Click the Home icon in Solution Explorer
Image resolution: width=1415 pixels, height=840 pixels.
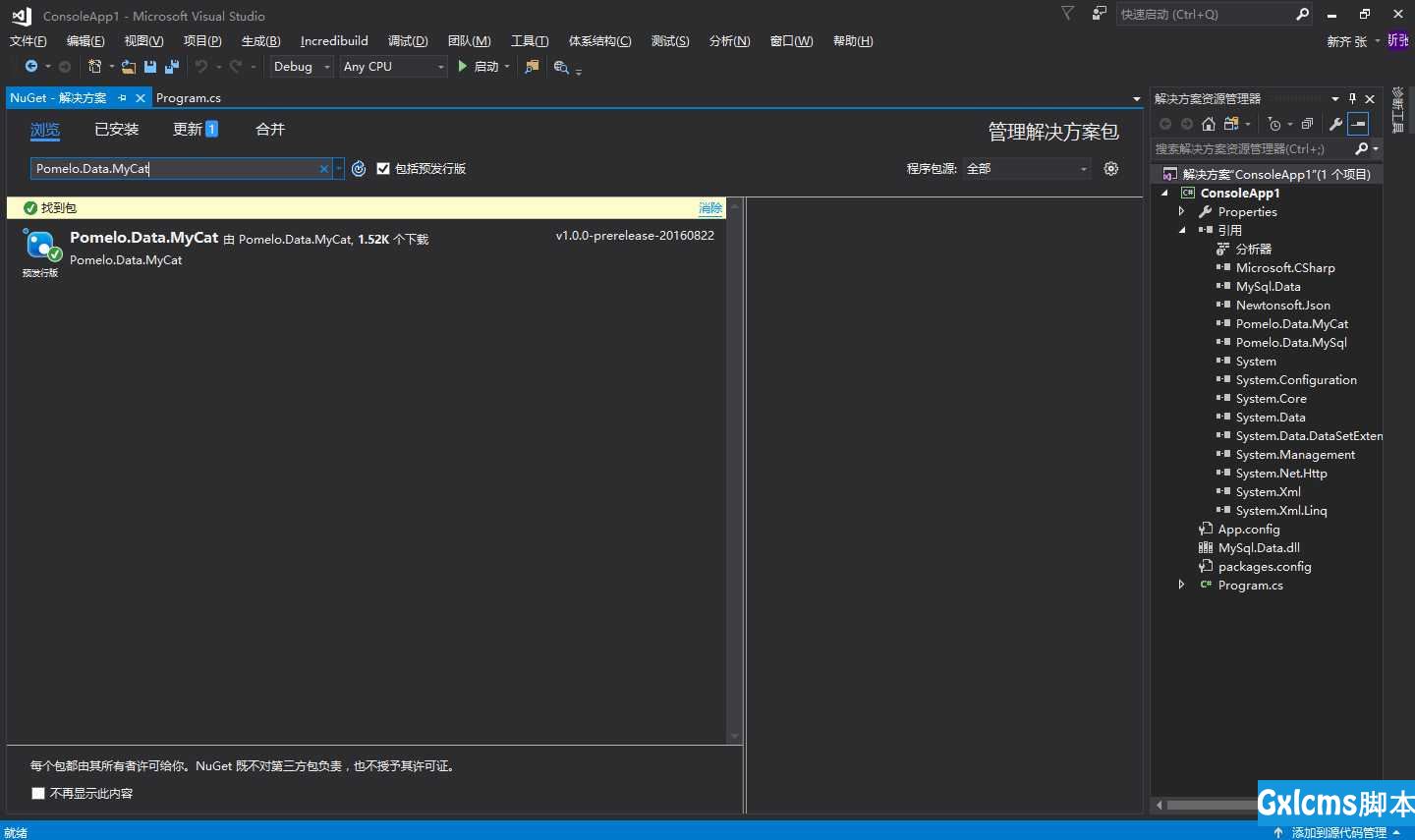pyautogui.click(x=1209, y=124)
